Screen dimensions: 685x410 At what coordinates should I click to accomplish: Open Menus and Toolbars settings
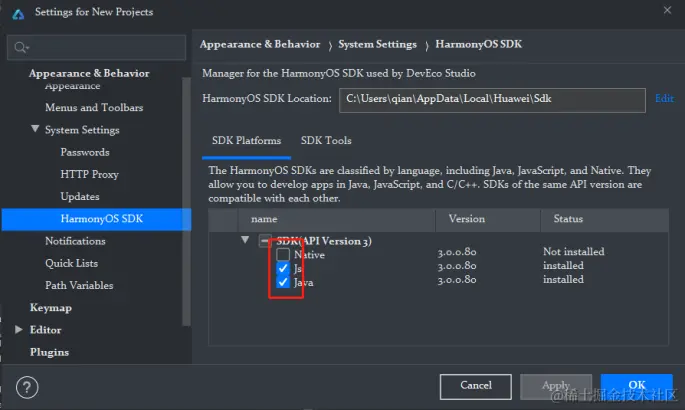(94, 107)
